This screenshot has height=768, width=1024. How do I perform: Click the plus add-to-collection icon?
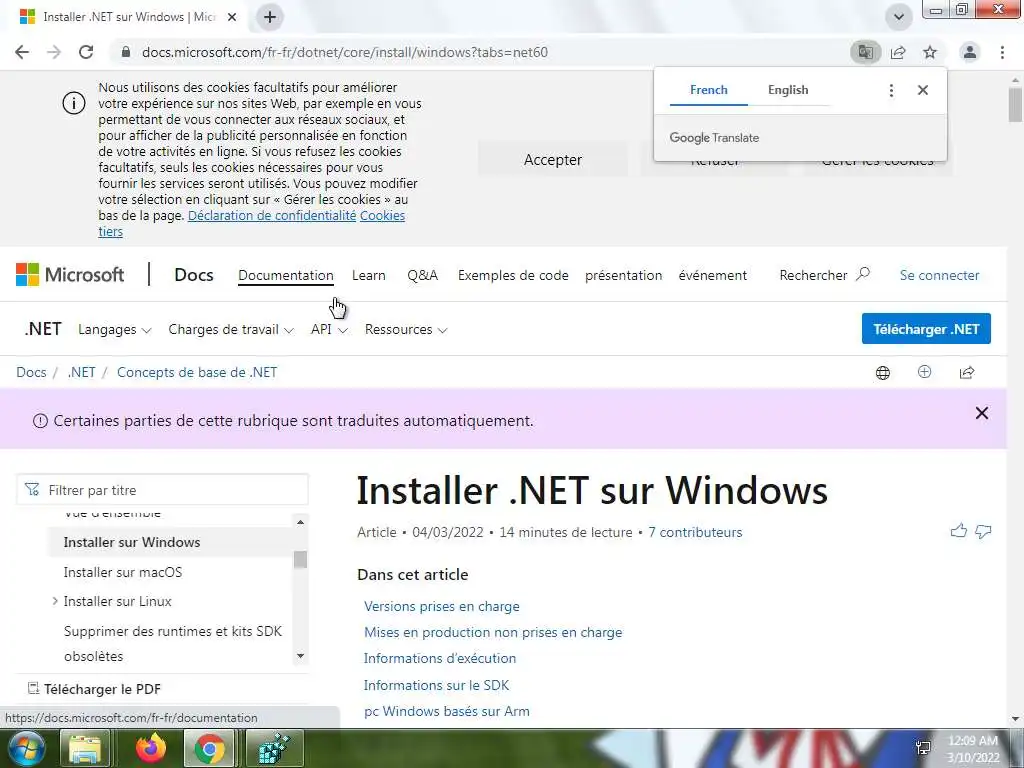pyautogui.click(x=924, y=372)
